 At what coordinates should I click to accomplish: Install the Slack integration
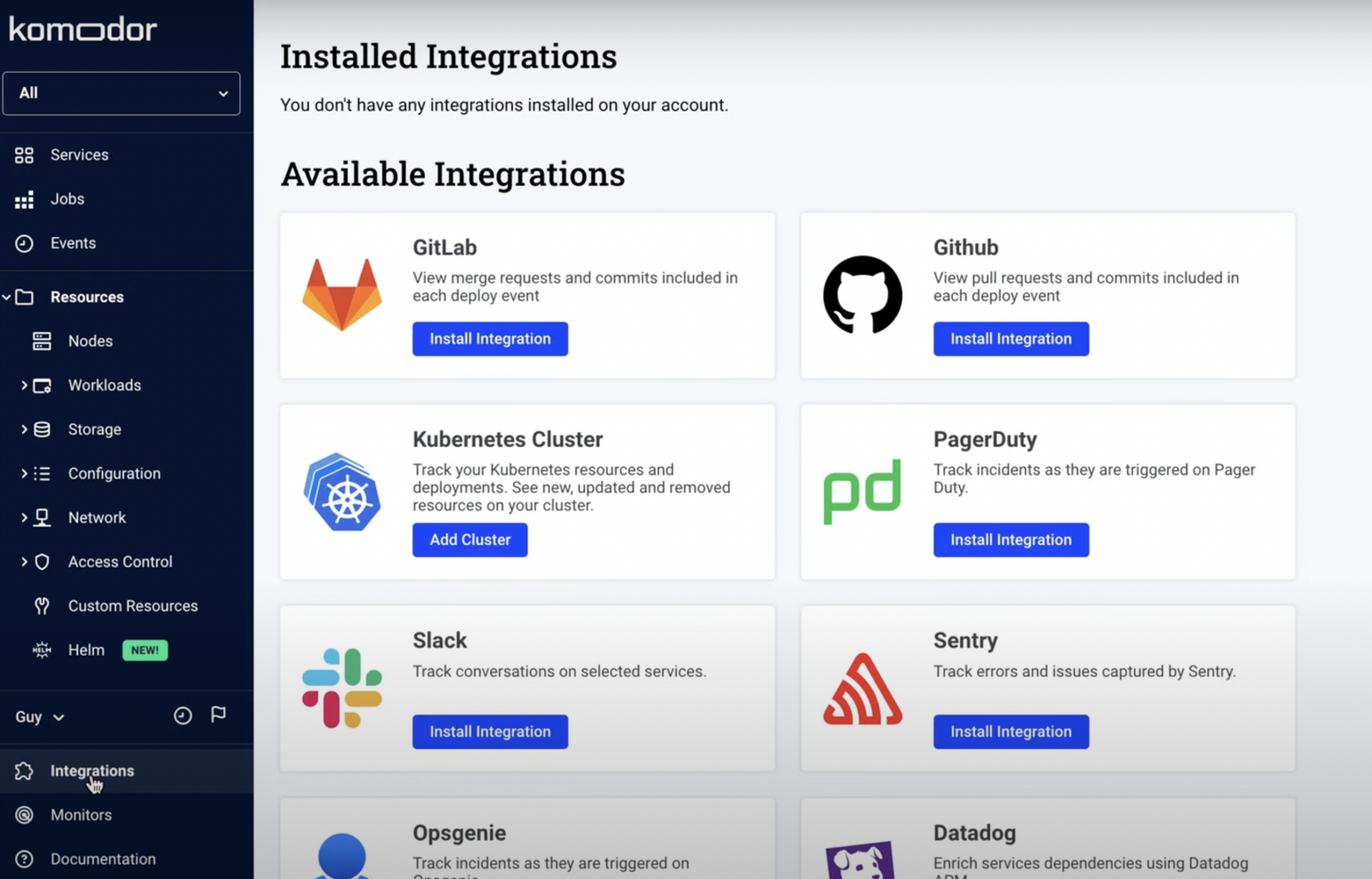(x=490, y=732)
